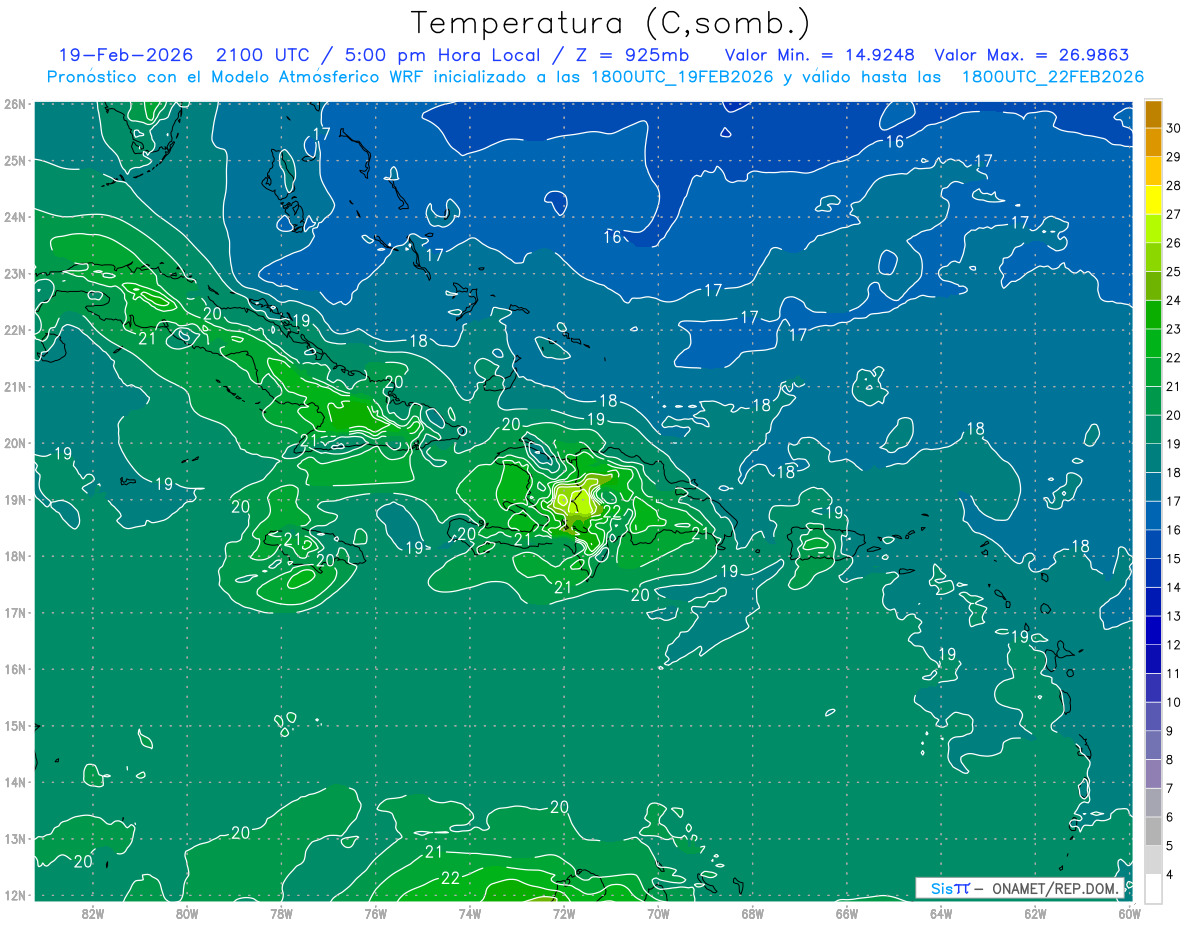This screenshot has height=927, width=1200.
Task: Select the valid-until time '1800UTC_22FEB2026'
Action: (x=1053, y=77)
